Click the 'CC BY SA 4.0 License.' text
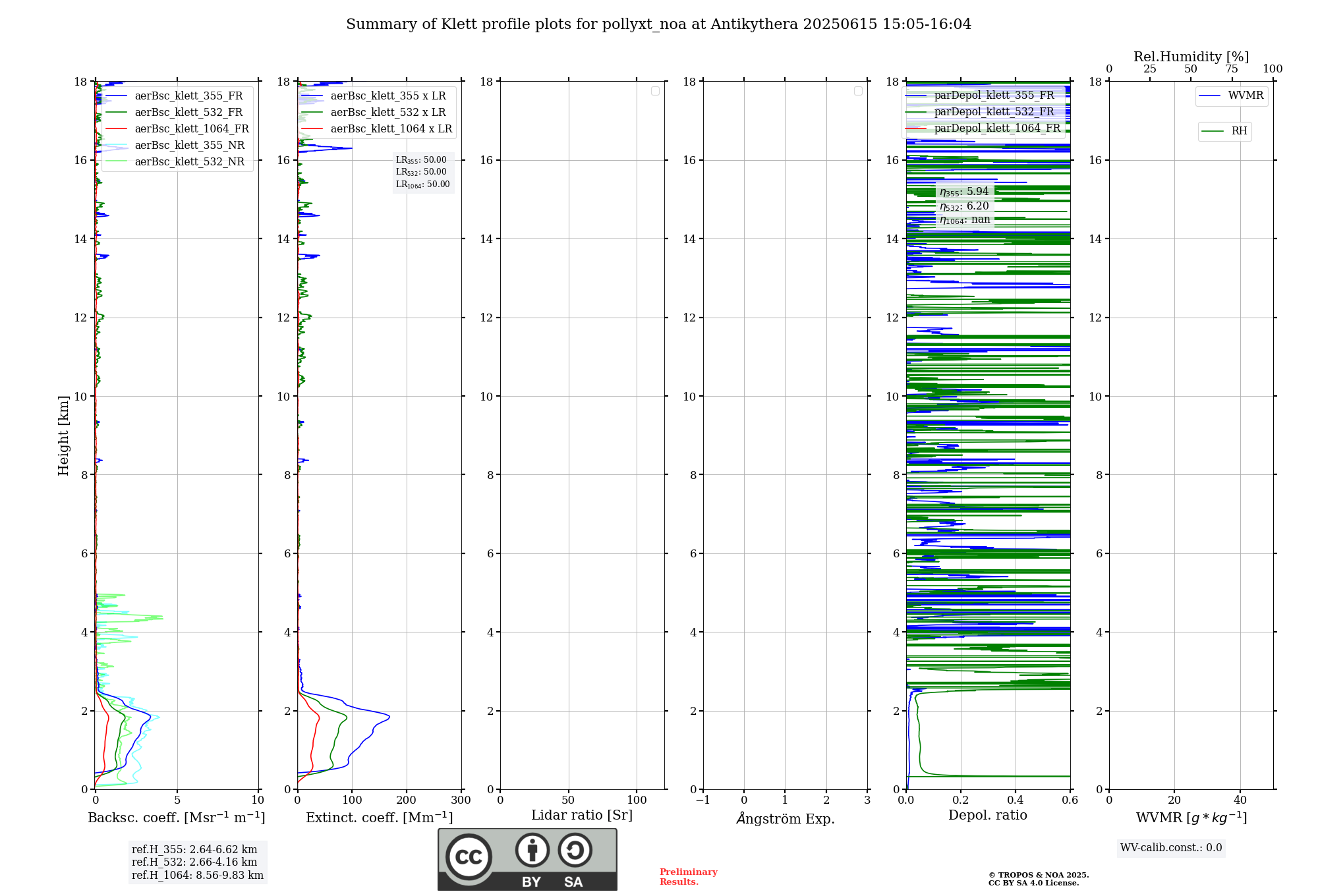Image resolution: width=1318 pixels, height=896 pixels. pyautogui.click(x=1033, y=883)
